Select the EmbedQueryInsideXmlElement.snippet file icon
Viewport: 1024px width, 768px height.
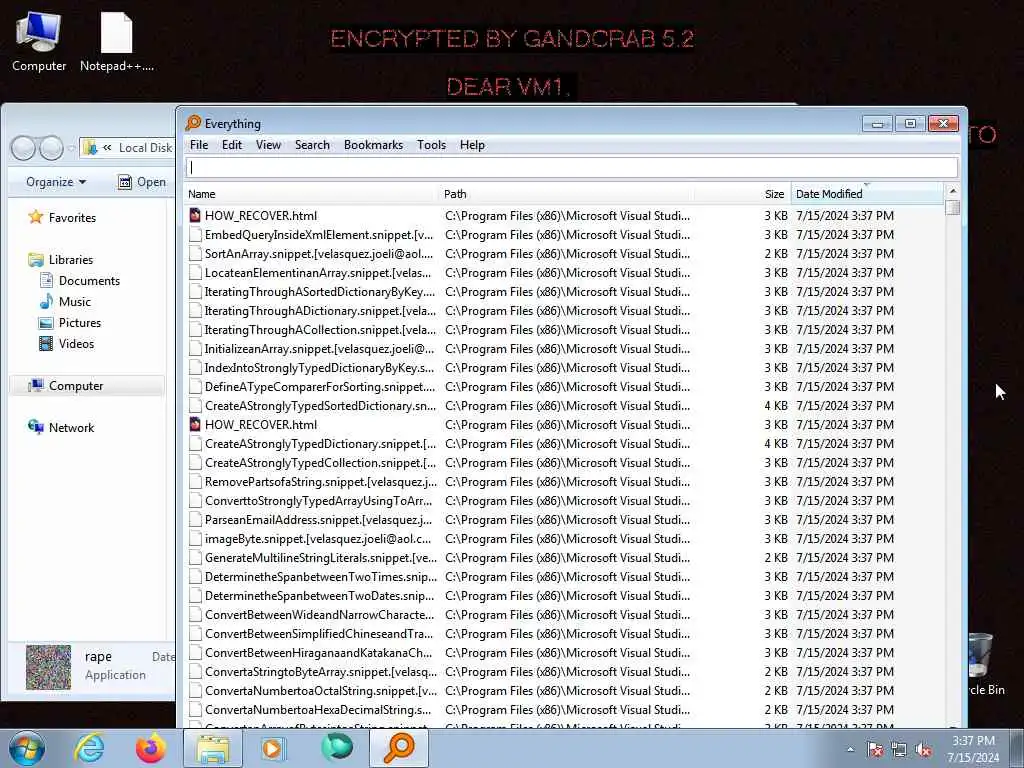tap(195, 234)
